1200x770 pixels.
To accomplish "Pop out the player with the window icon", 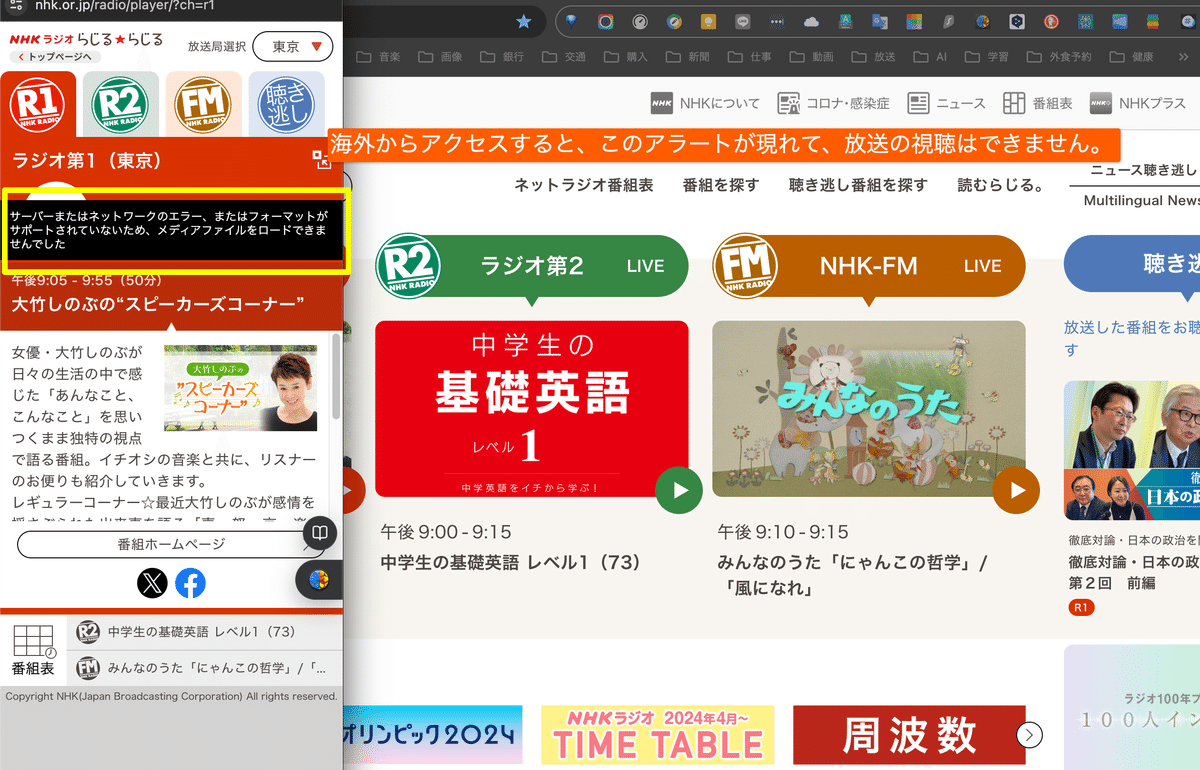I will [x=322, y=160].
